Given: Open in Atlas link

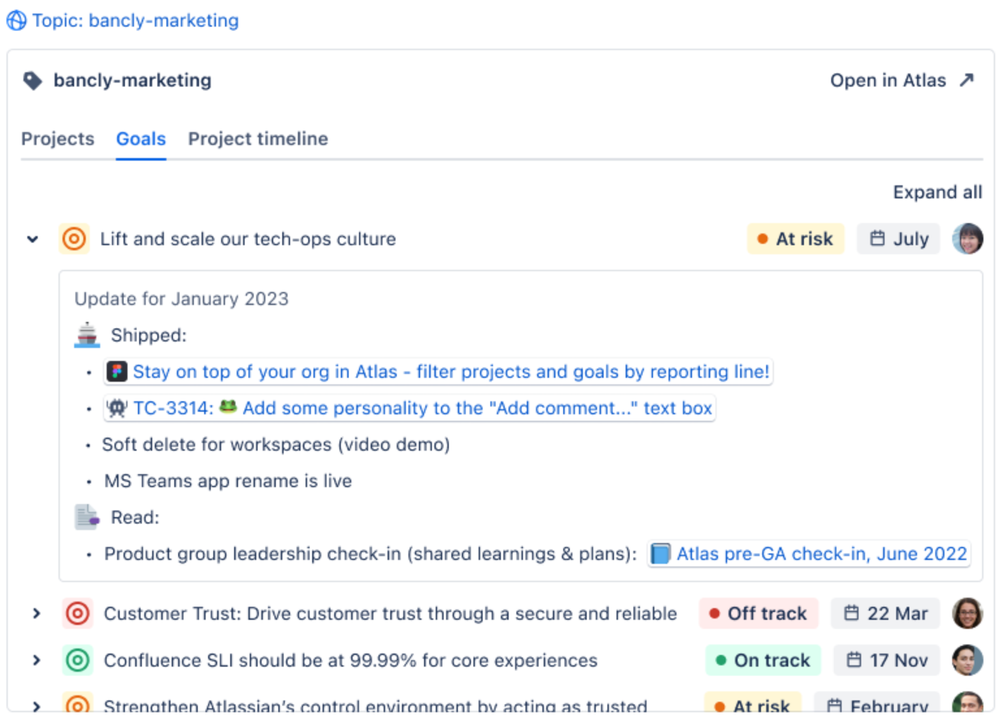Looking at the screenshot, I should pos(888,80).
